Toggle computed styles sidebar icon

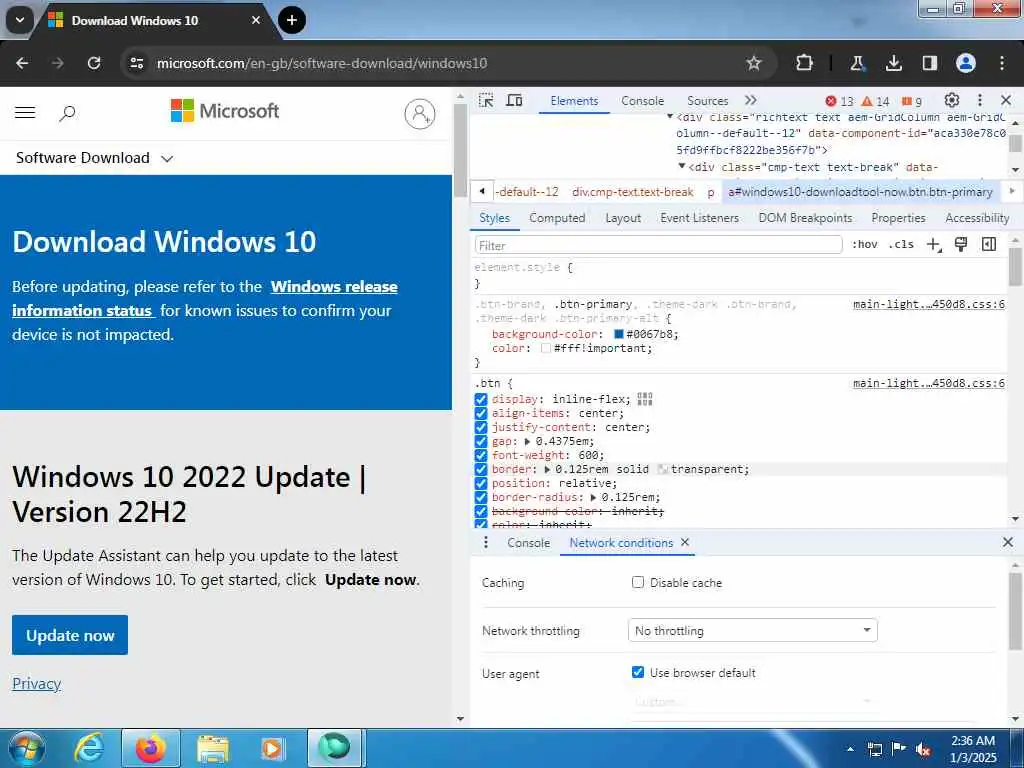[989, 244]
